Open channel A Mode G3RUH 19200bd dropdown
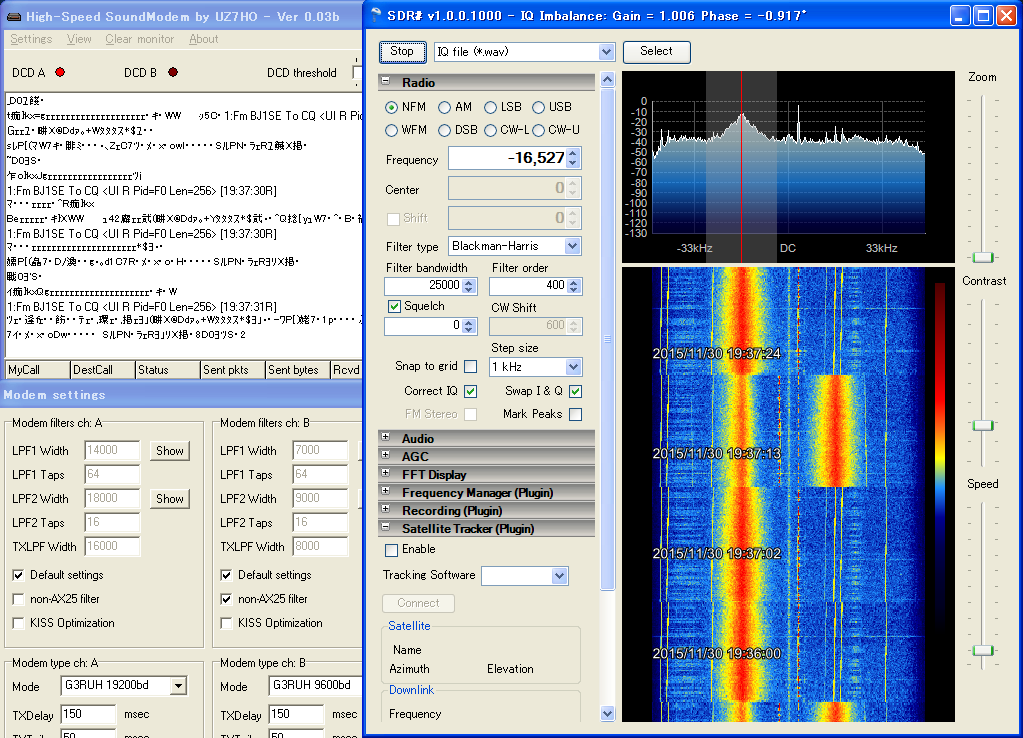Image resolution: width=1023 pixels, height=738 pixels. pos(178,686)
